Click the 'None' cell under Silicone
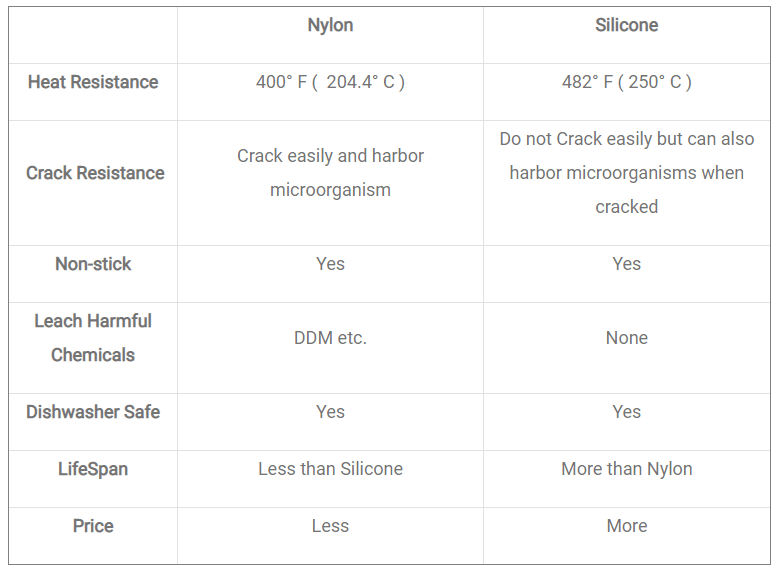This screenshot has height=570, width=779. [x=626, y=338]
